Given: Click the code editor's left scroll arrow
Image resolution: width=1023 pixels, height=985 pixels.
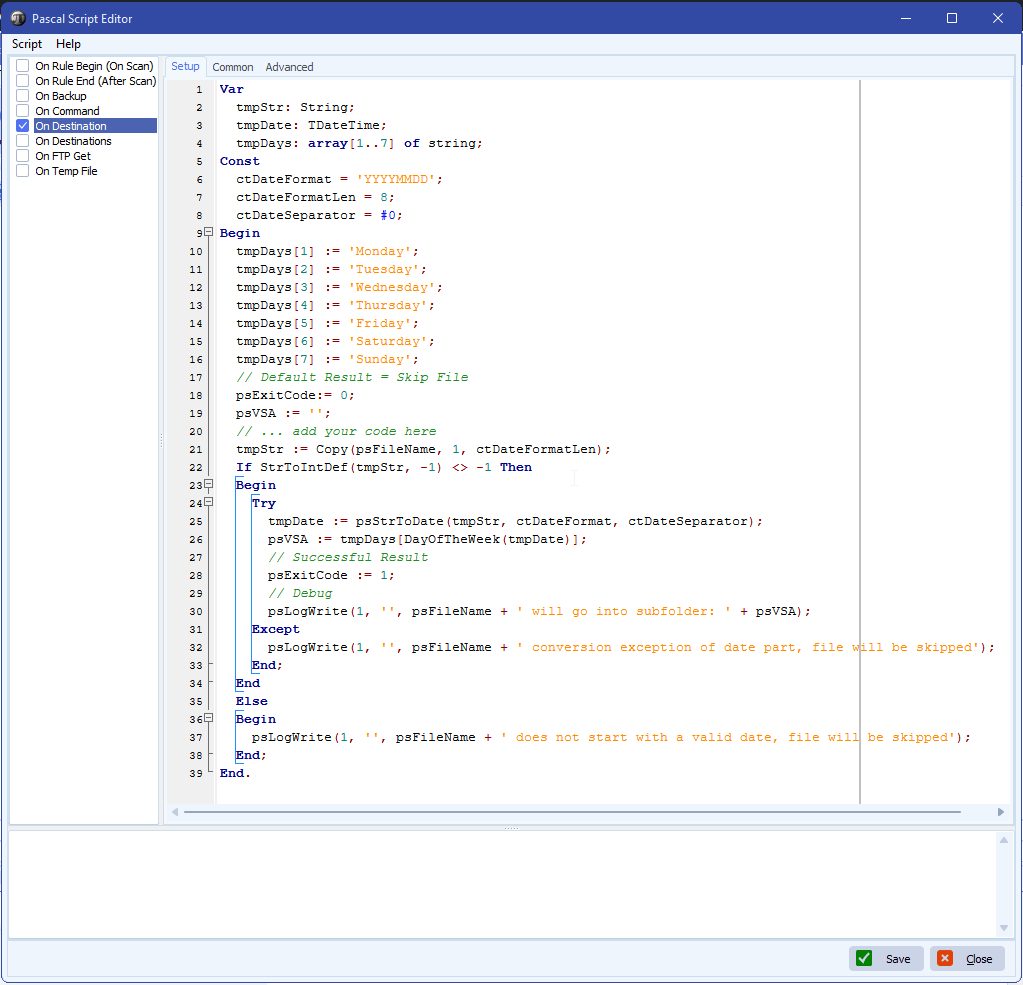Looking at the screenshot, I should tap(176, 812).
